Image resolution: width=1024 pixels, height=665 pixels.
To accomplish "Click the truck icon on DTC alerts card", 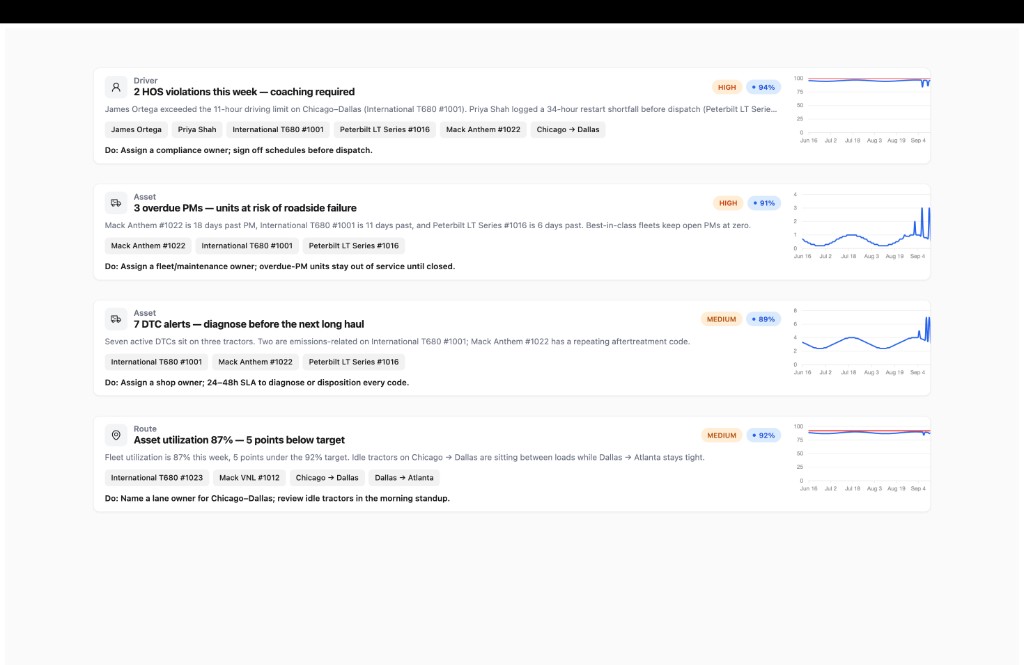I will [116, 319].
